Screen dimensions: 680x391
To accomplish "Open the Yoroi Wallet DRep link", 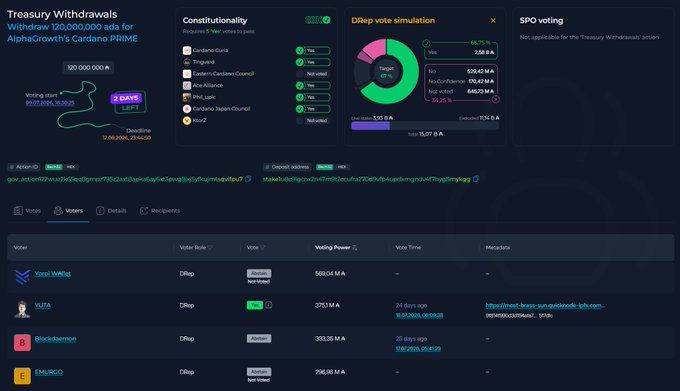I will [x=53, y=274].
